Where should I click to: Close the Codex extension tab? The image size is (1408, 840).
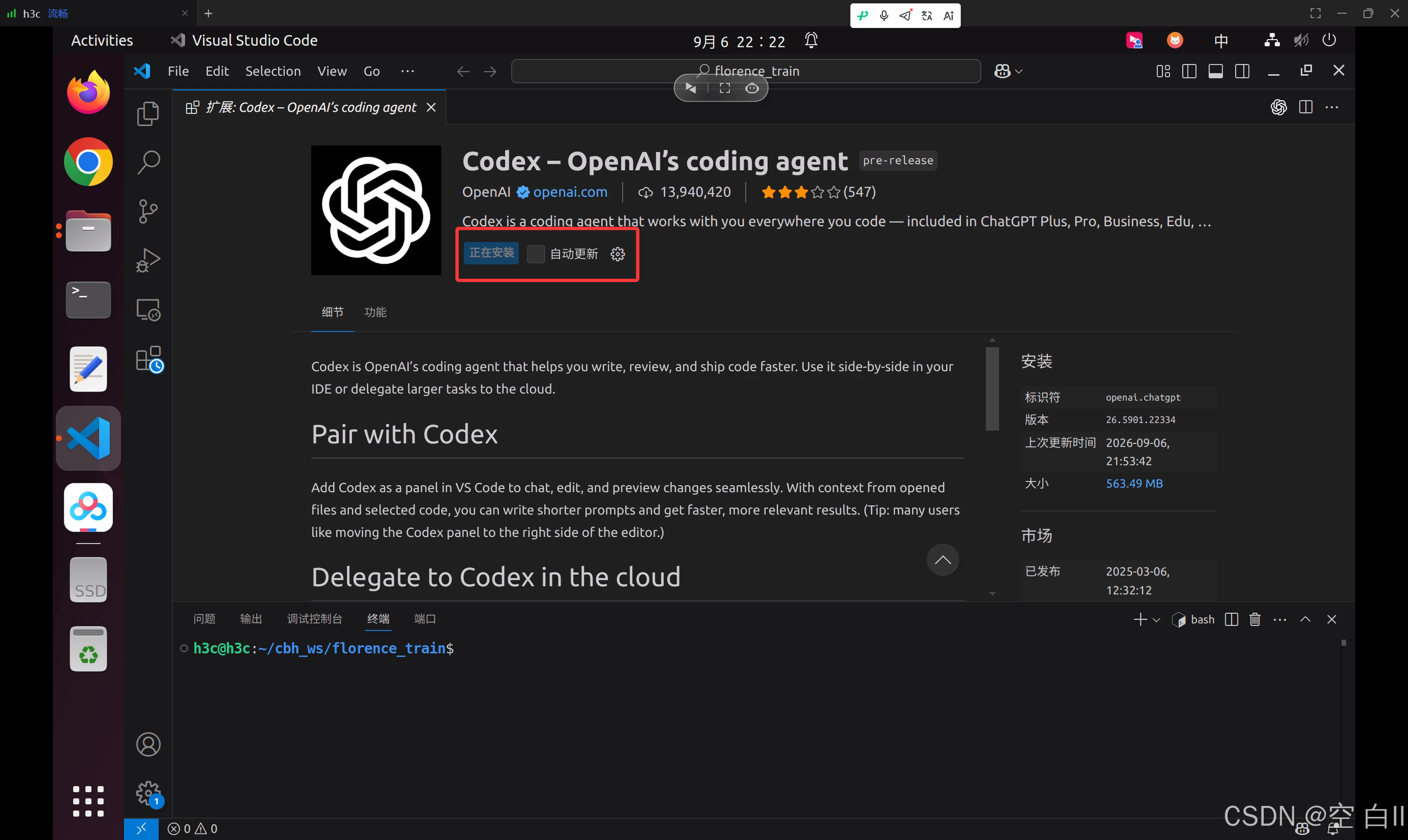(x=431, y=107)
